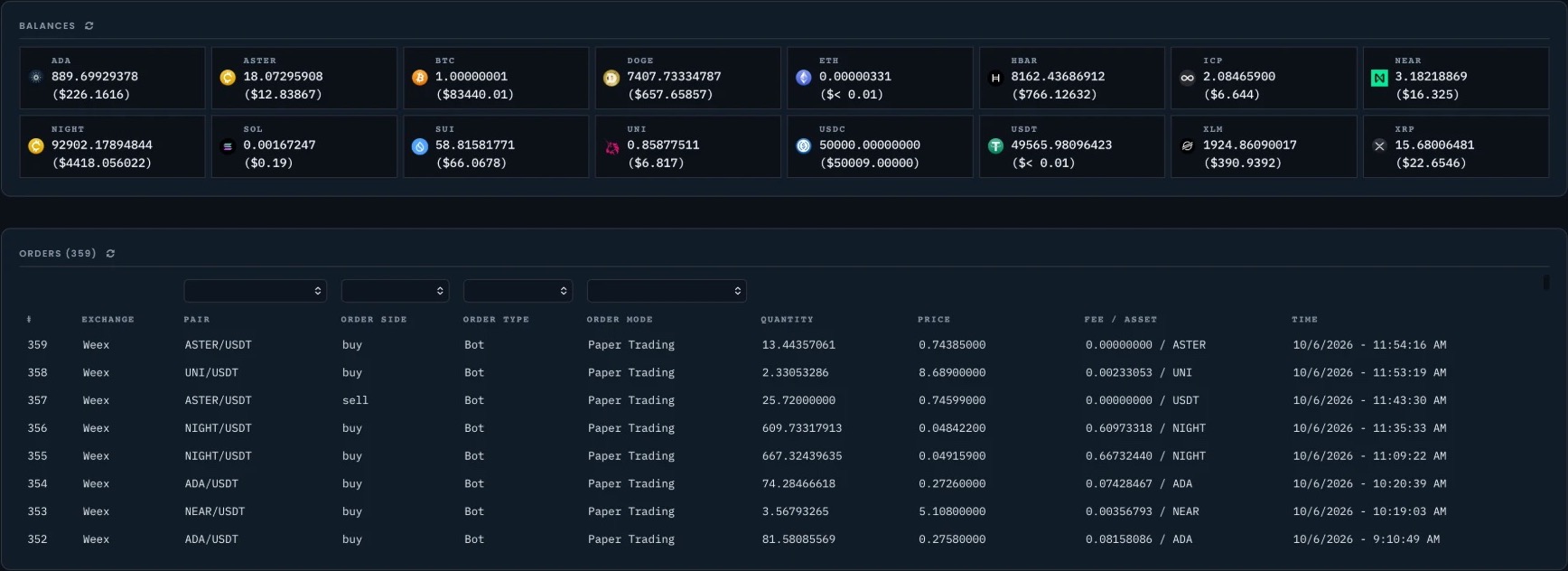Click USDT balance 49565.98096423
1568x571 pixels.
[1062, 145]
